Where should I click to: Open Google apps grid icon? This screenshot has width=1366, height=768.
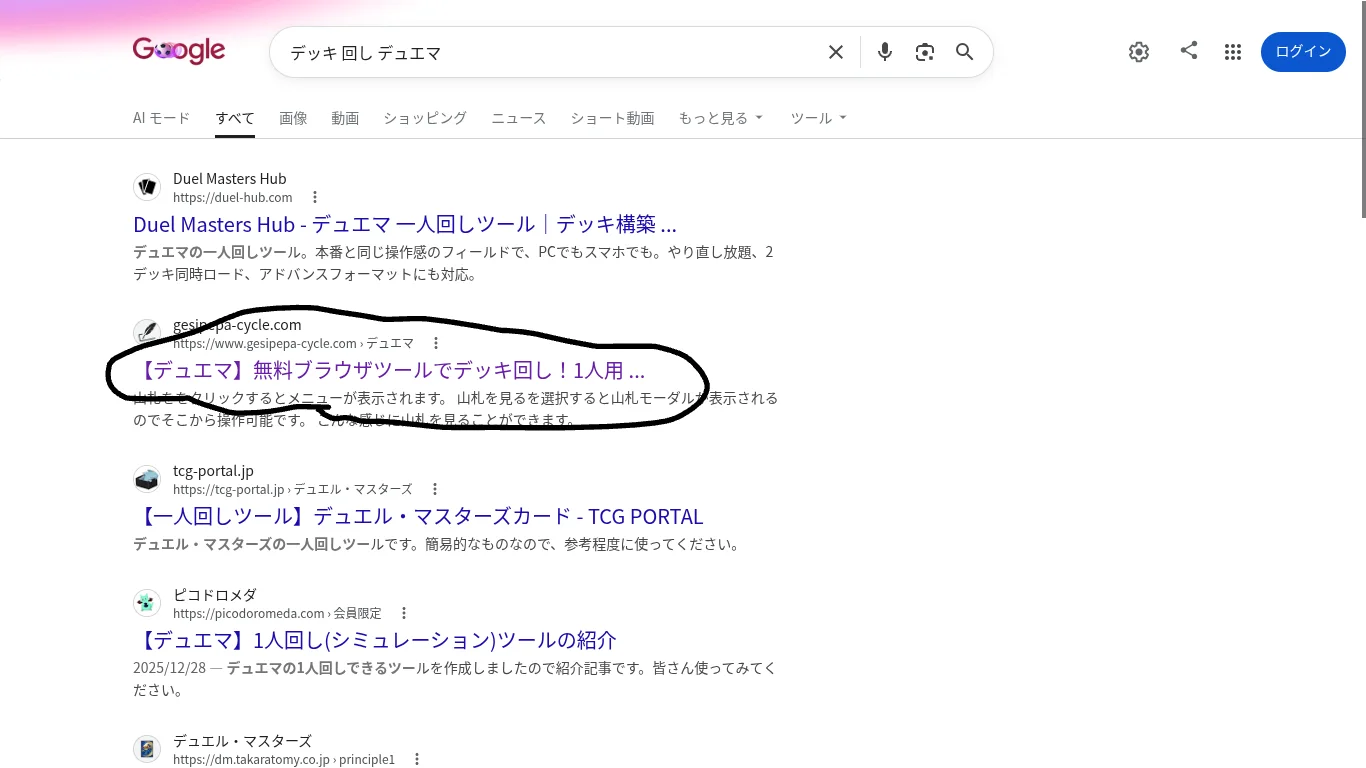click(x=1233, y=52)
